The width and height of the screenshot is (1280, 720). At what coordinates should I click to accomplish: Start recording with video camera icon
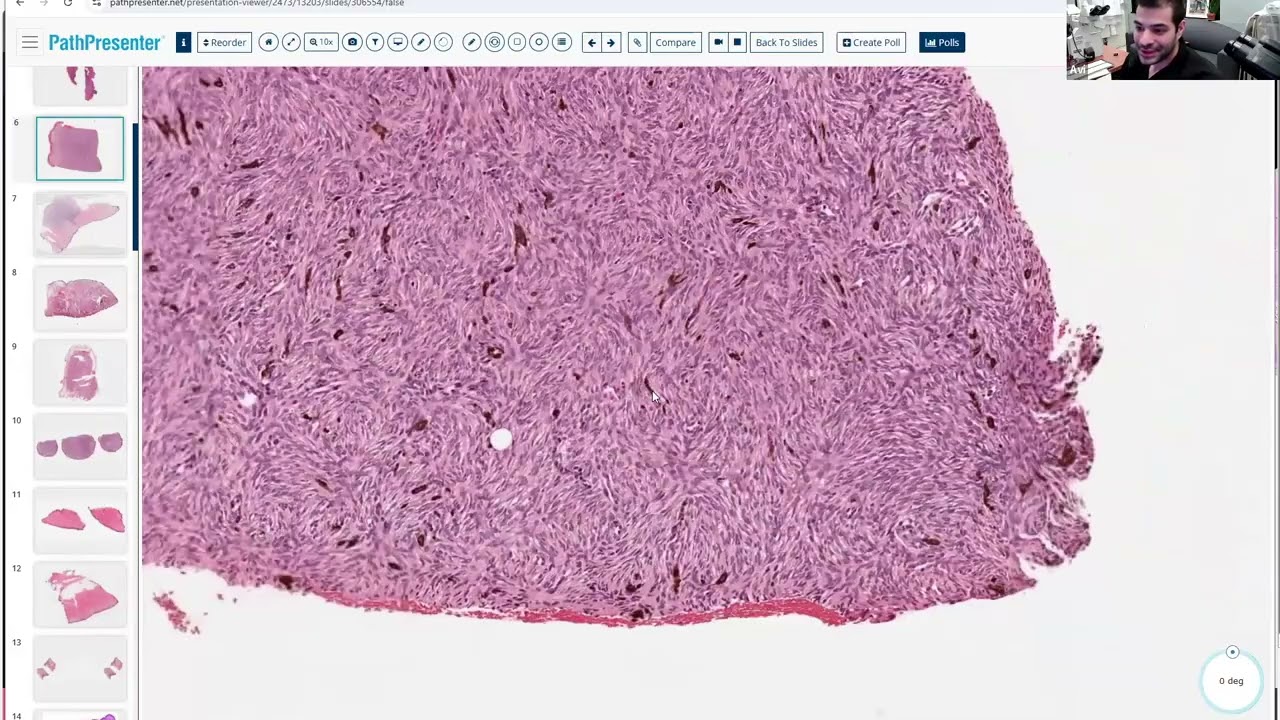pyautogui.click(x=718, y=42)
